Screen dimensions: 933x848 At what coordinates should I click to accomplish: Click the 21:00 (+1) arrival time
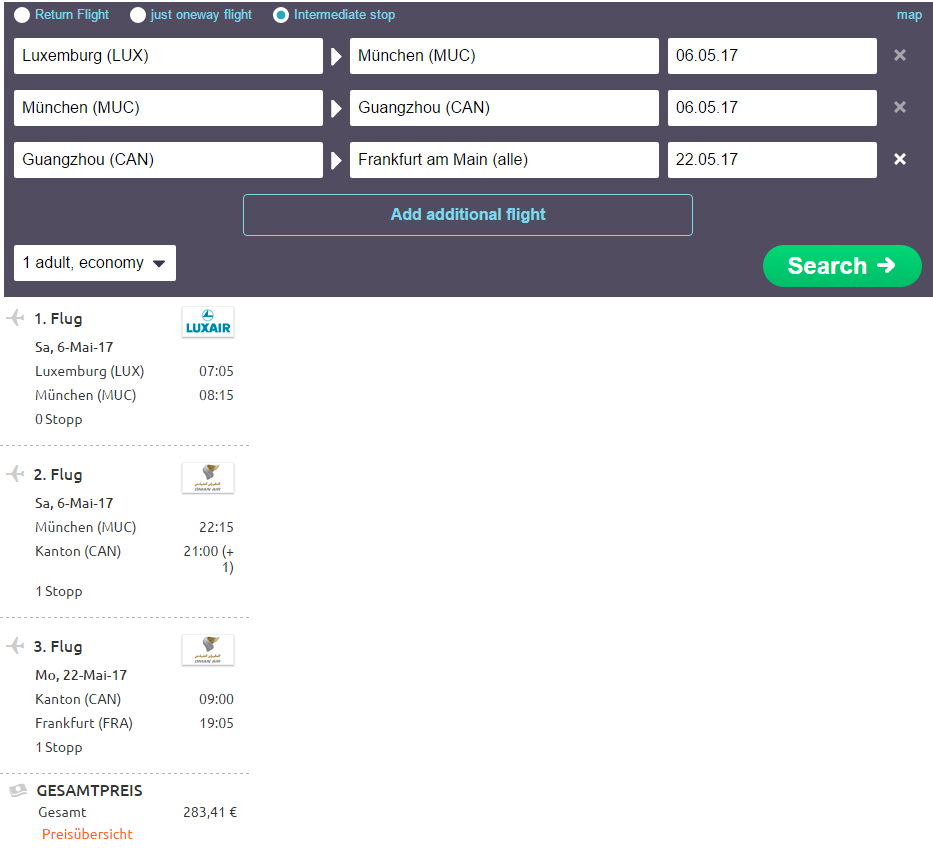209,559
